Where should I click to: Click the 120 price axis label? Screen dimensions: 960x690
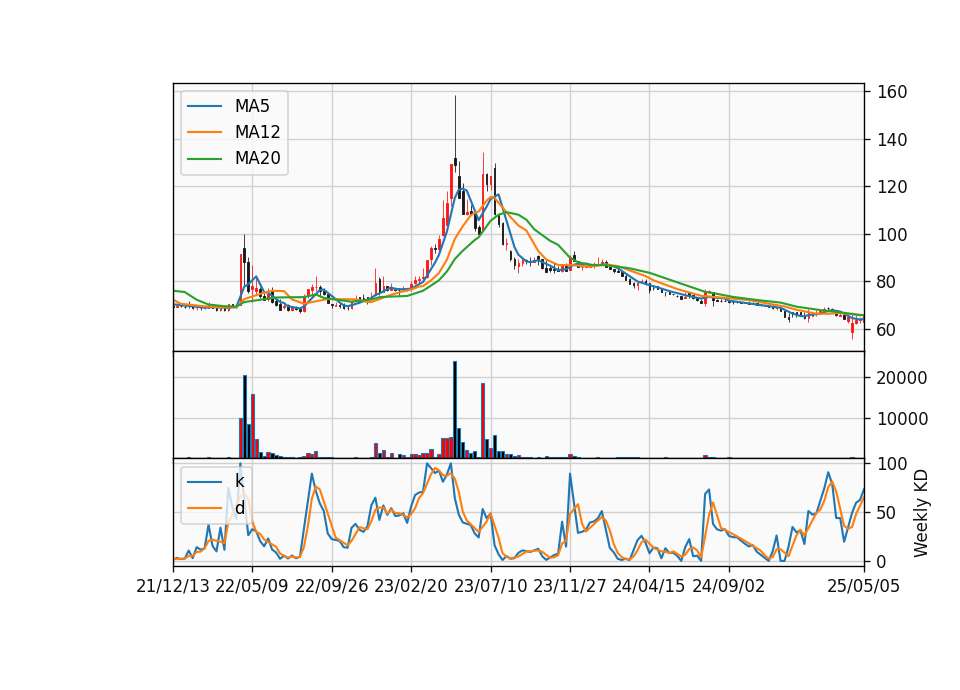point(892,187)
